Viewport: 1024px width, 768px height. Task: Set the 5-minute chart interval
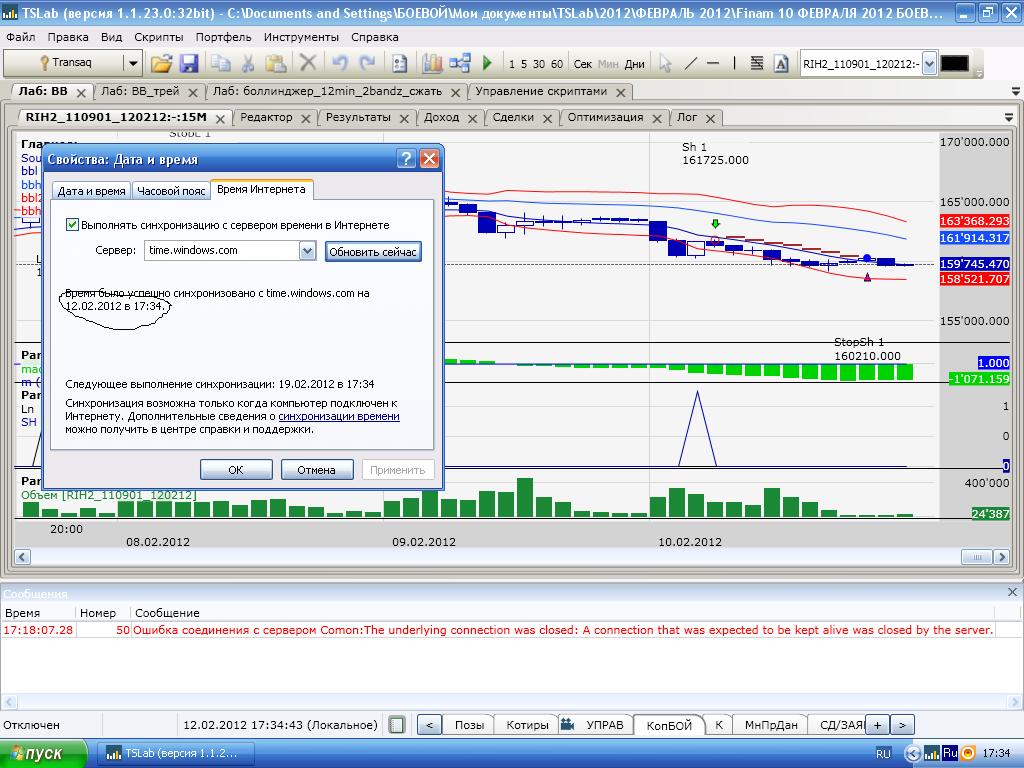point(524,64)
